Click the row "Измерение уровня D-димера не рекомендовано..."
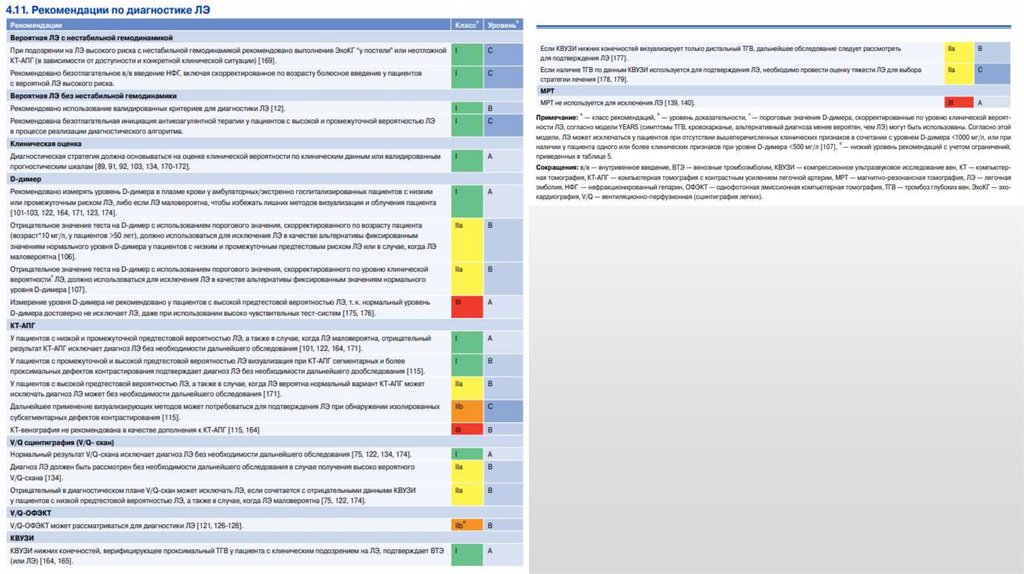 point(264,308)
